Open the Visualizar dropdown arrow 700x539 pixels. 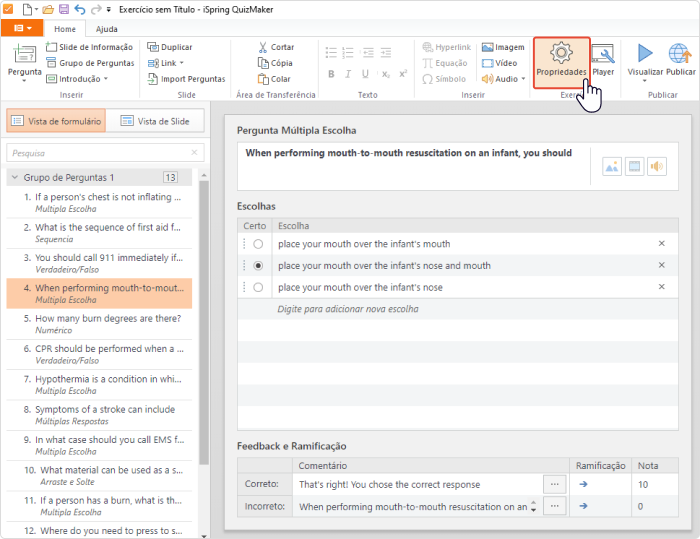tap(645, 81)
